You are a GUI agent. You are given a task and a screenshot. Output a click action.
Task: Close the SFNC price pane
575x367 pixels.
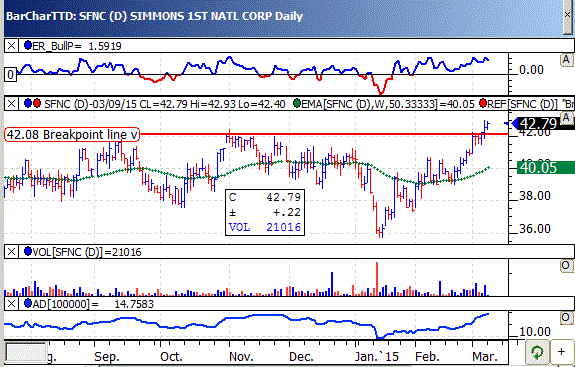(11, 104)
